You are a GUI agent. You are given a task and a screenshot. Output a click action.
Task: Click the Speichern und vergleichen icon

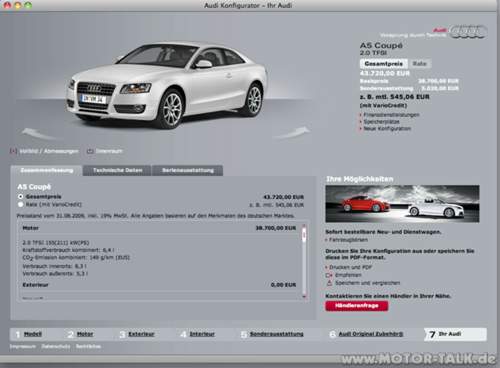coord(329,283)
